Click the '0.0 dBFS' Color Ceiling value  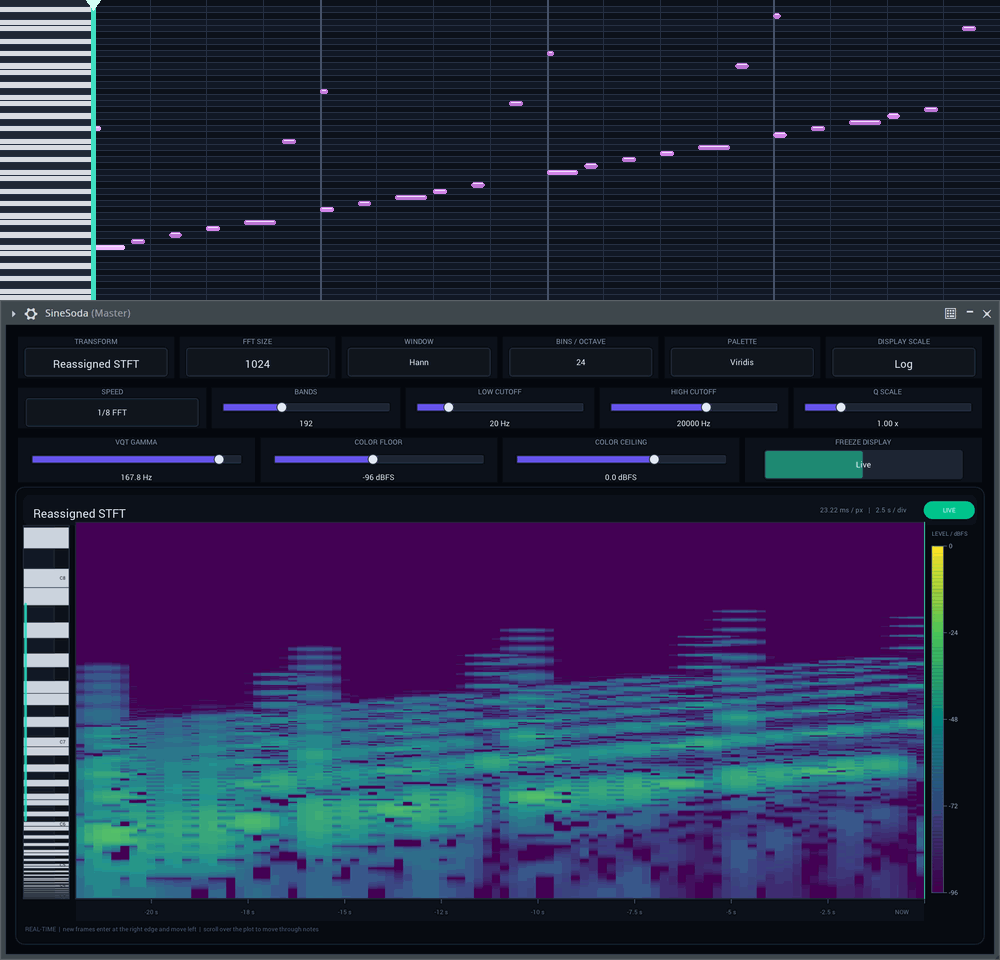point(621,477)
